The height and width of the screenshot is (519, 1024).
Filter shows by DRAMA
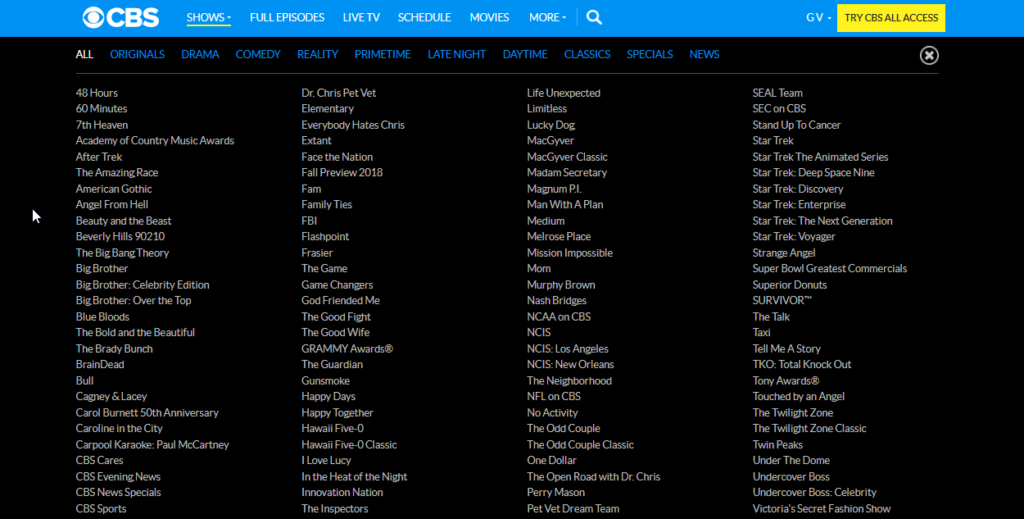[200, 54]
